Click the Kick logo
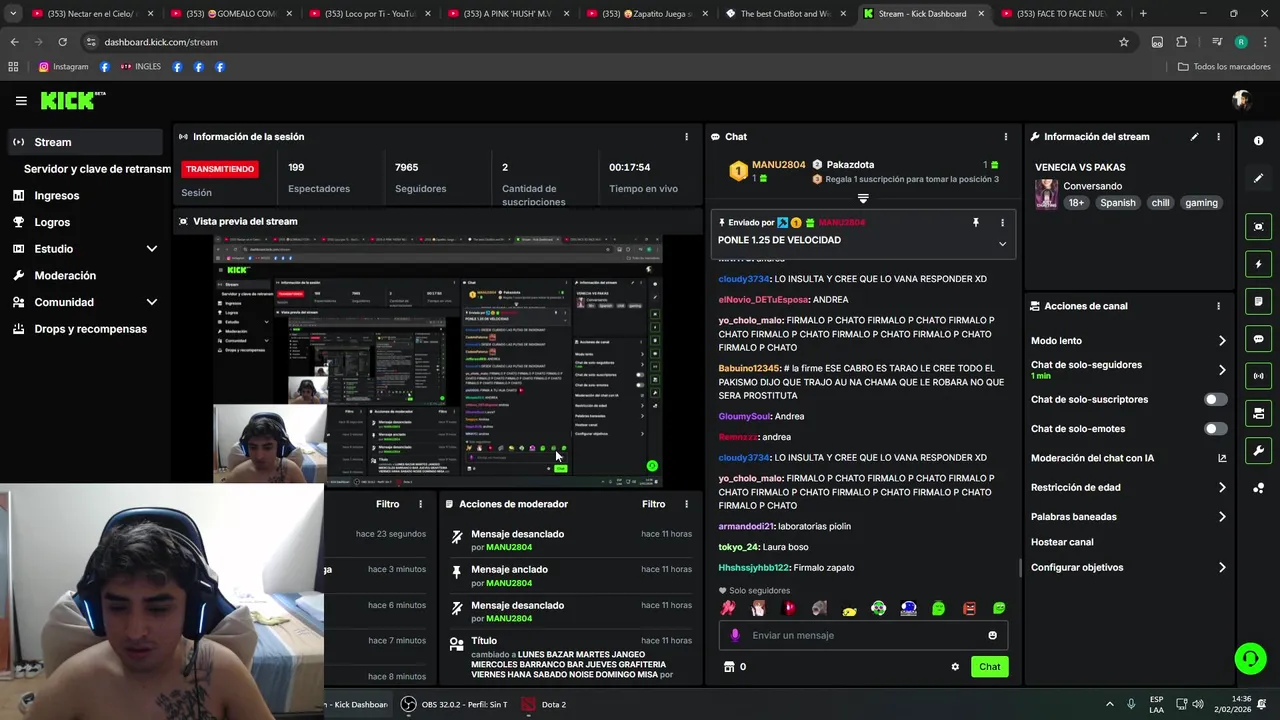This screenshot has height=720, width=1280. click(68, 100)
